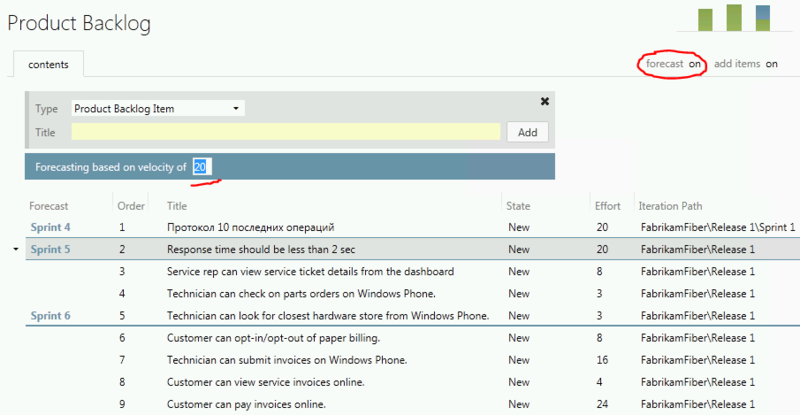Open the velocity chart thumbnail
This screenshot has width=800, height=415.
(x=734, y=18)
